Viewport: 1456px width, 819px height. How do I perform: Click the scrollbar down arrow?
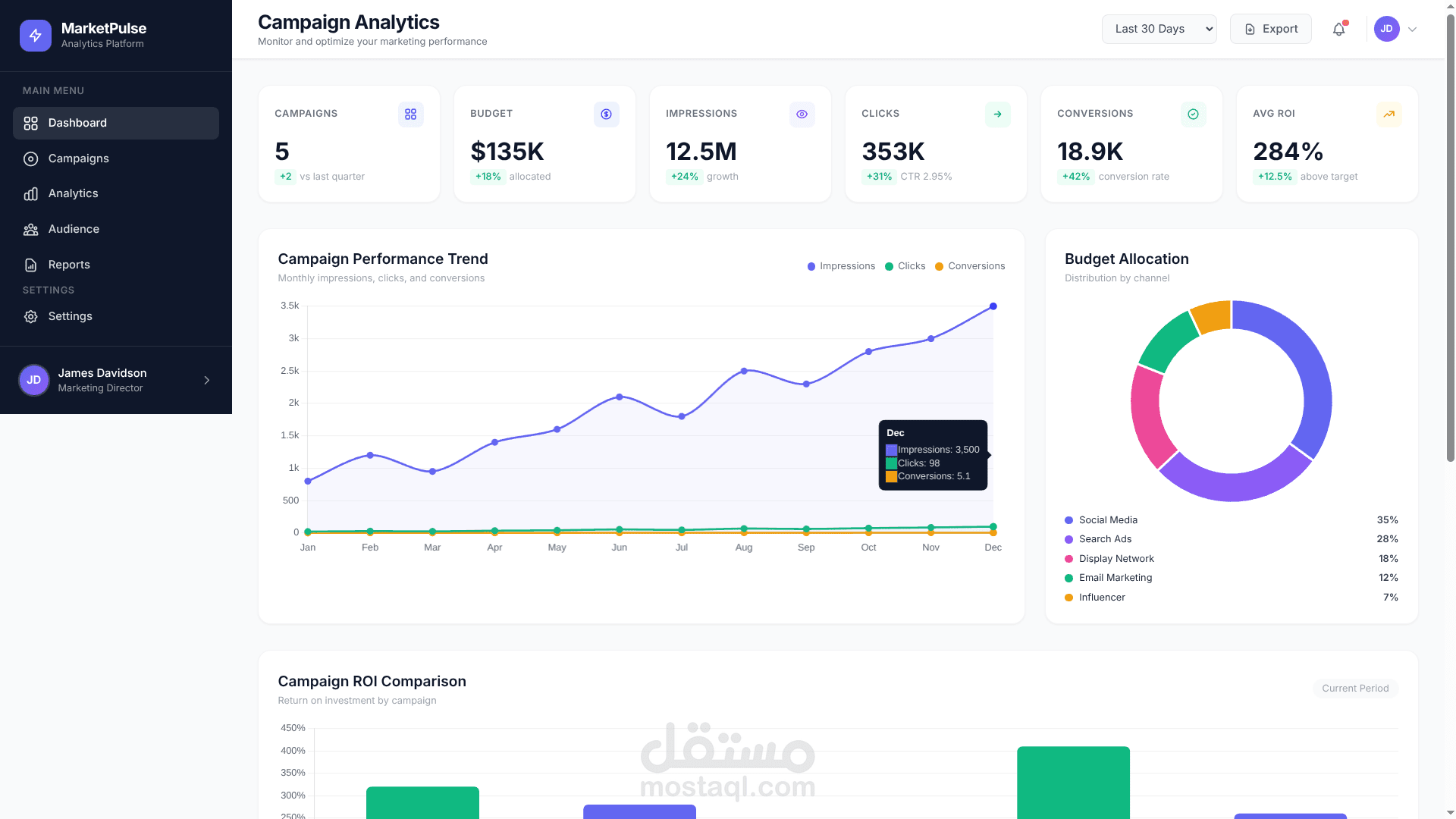coord(1450,812)
